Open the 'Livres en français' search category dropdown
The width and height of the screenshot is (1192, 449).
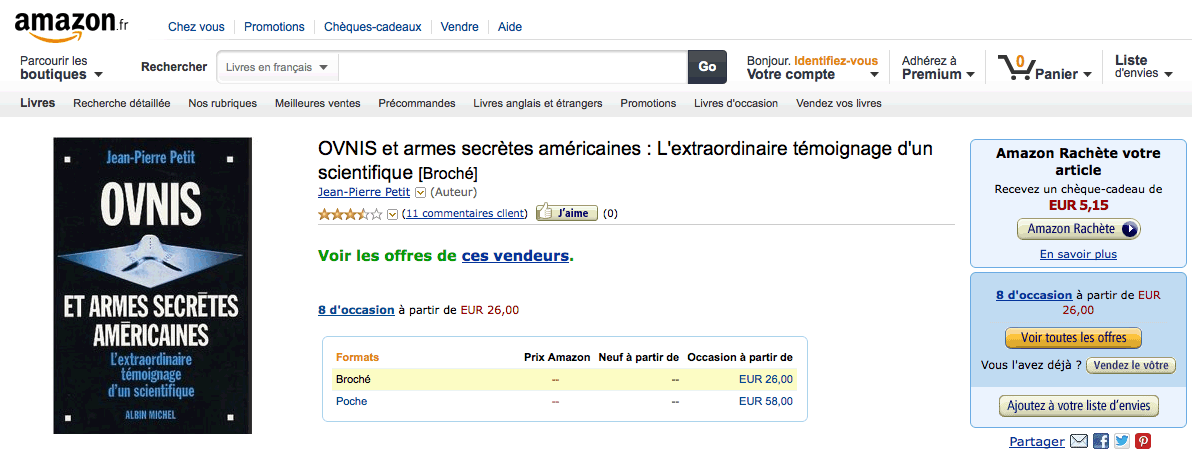pos(277,67)
